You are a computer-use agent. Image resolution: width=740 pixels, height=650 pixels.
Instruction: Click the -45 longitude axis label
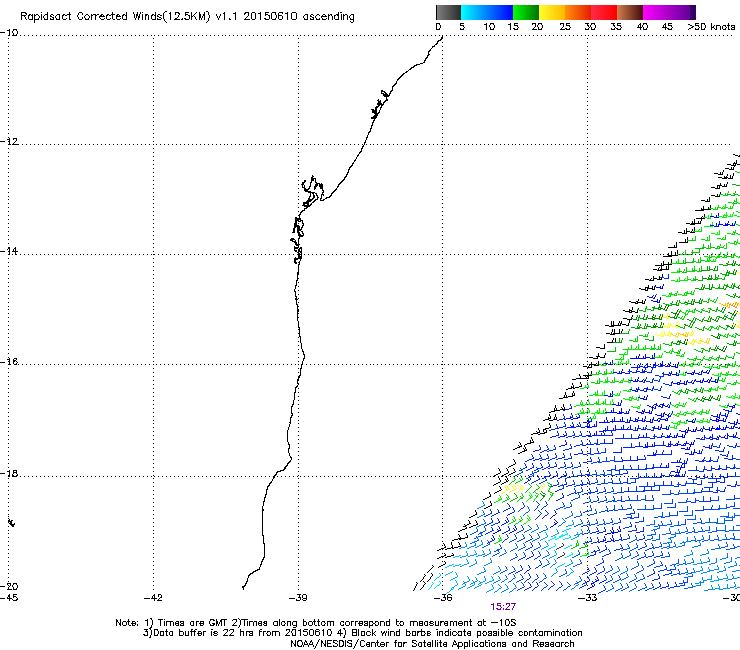pos(9,598)
